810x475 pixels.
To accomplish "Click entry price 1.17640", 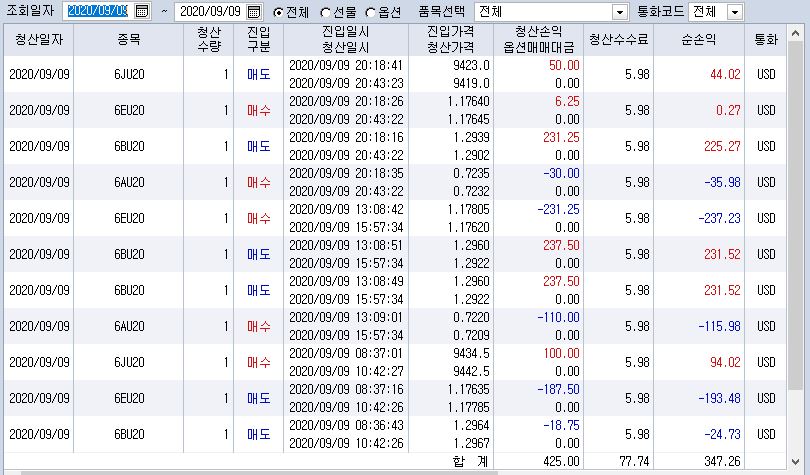I will click(468, 102).
